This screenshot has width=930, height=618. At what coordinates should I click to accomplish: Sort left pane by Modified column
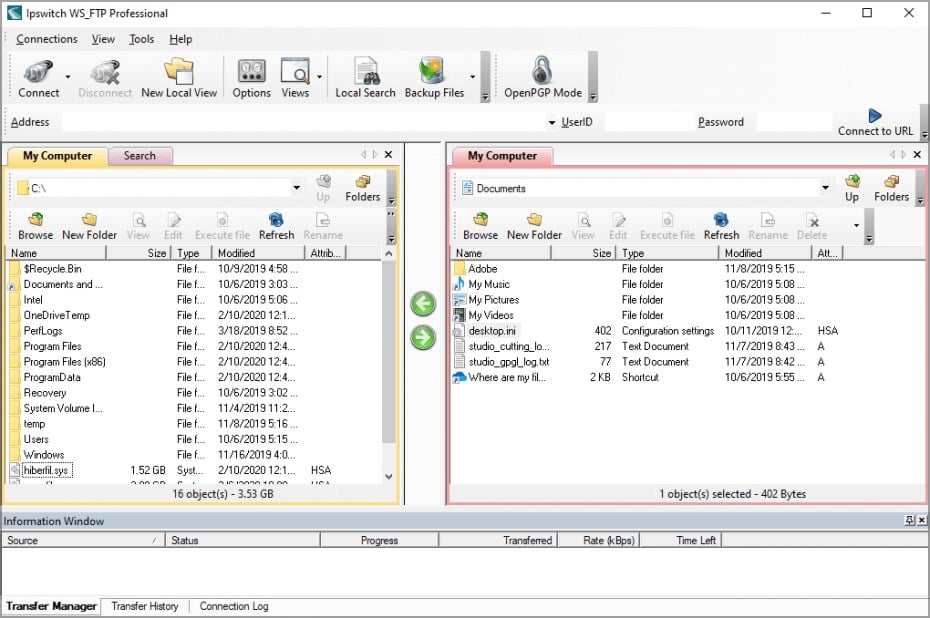[258, 253]
